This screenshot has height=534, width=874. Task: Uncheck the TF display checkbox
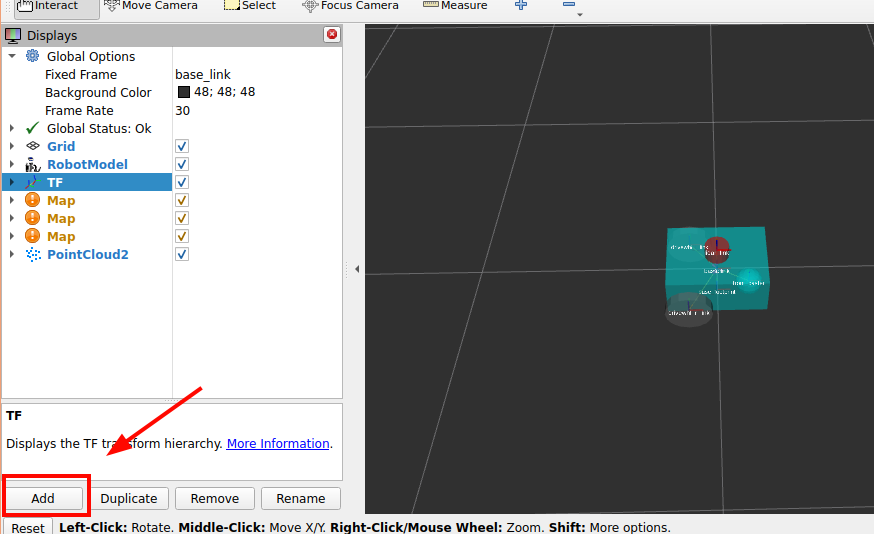coord(182,182)
